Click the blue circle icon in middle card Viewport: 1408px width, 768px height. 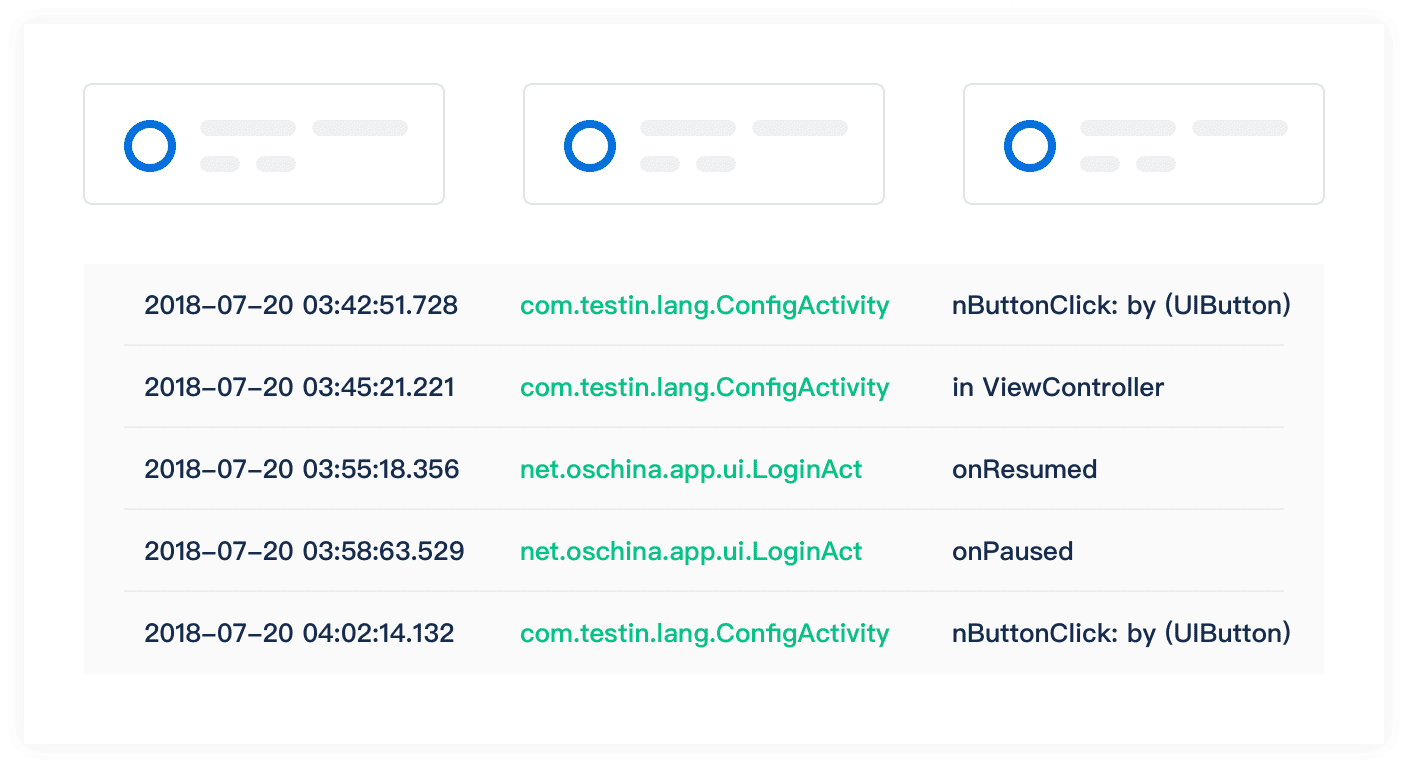(x=590, y=145)
